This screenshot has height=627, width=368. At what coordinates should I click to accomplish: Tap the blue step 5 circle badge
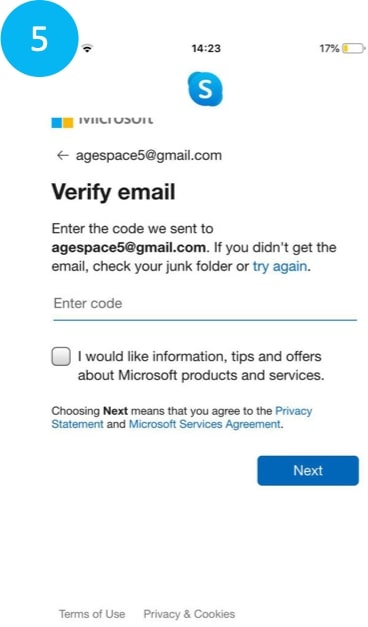[x=39, y=38]
